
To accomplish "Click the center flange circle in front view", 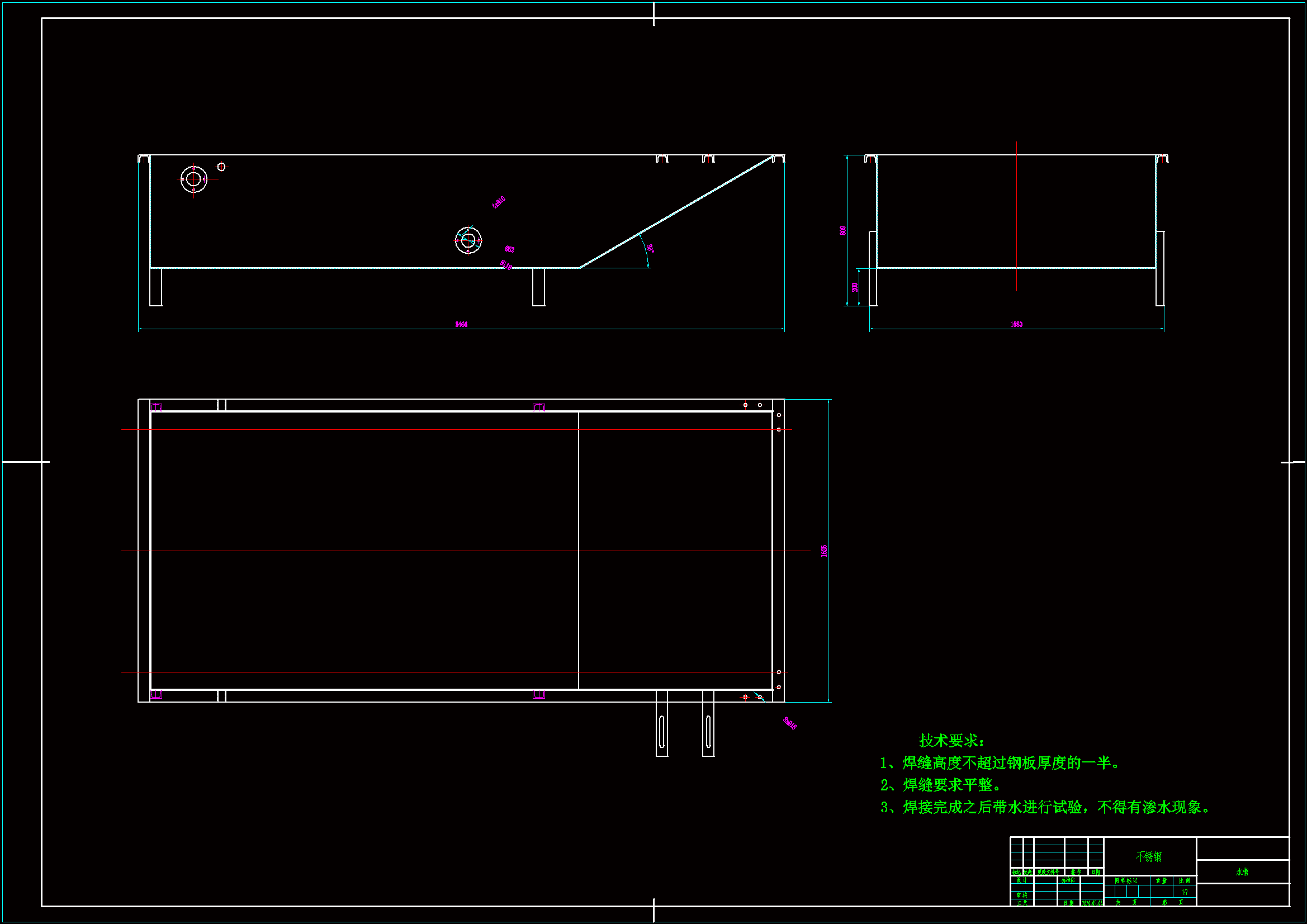I will [x=468, y=240].
